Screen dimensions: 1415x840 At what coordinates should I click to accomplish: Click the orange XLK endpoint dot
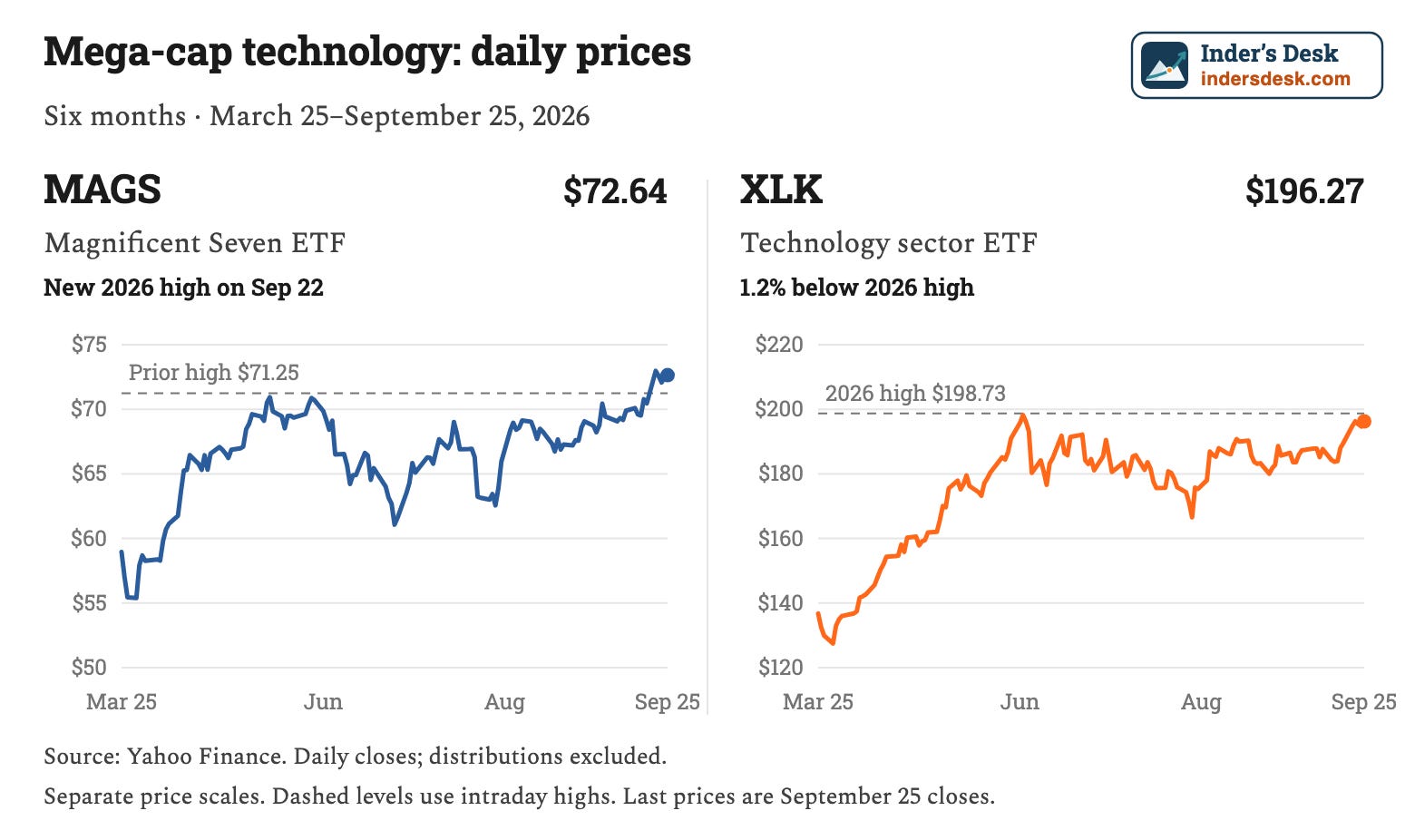(1363, 421)
